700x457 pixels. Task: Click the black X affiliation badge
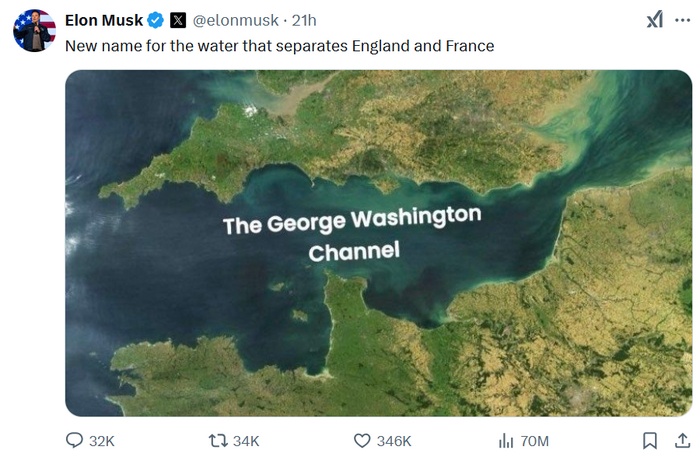pos(178,20)
